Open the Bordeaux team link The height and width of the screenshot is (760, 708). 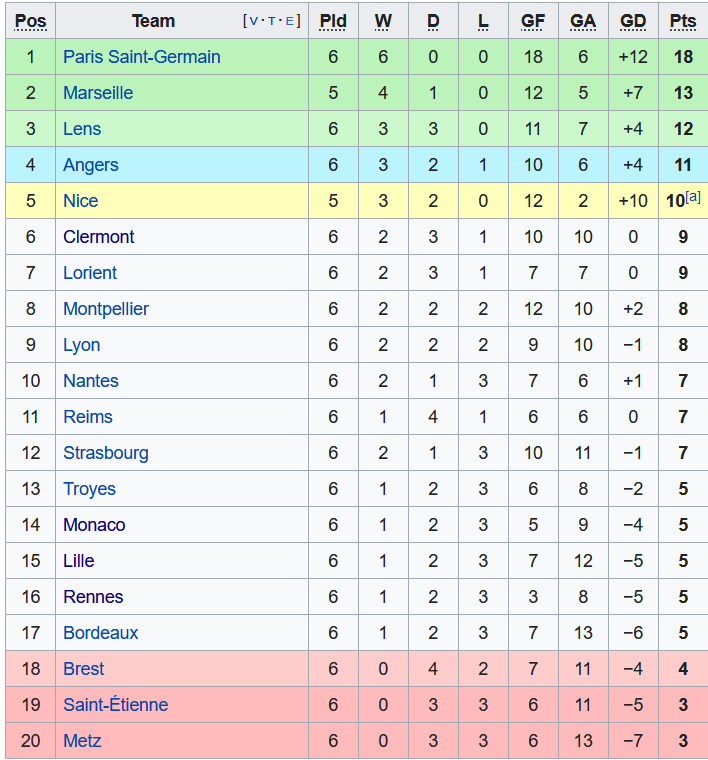click(x=100, y=633)
